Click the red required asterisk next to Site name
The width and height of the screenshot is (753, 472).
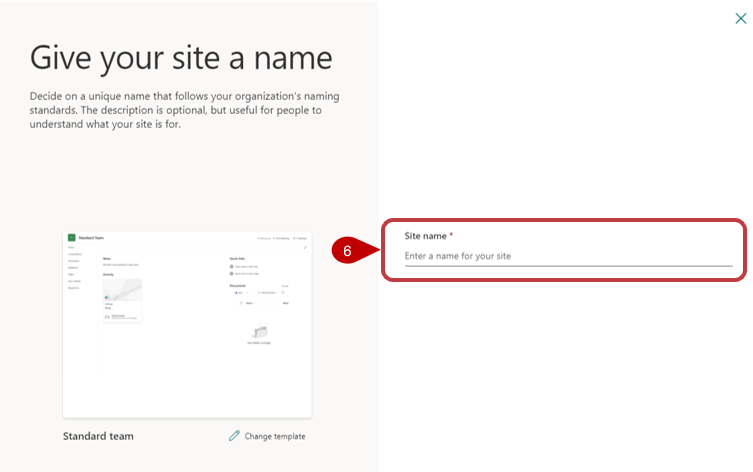tap(451, 236)
